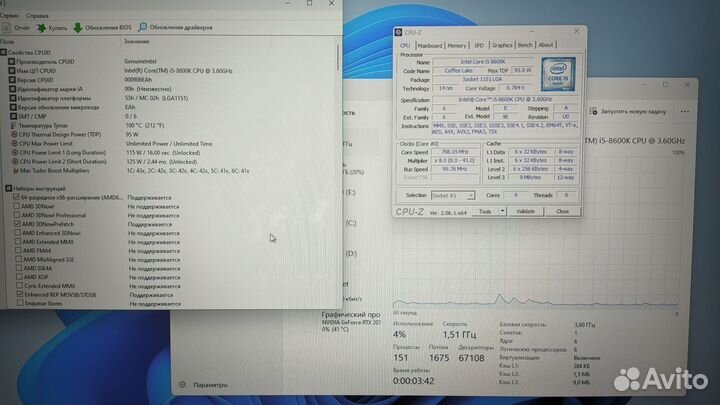Switch to the Memory tab in CPU-Z
Viewport: 720px width, 405px height.
pyautogui.click(x=457, y=45)
